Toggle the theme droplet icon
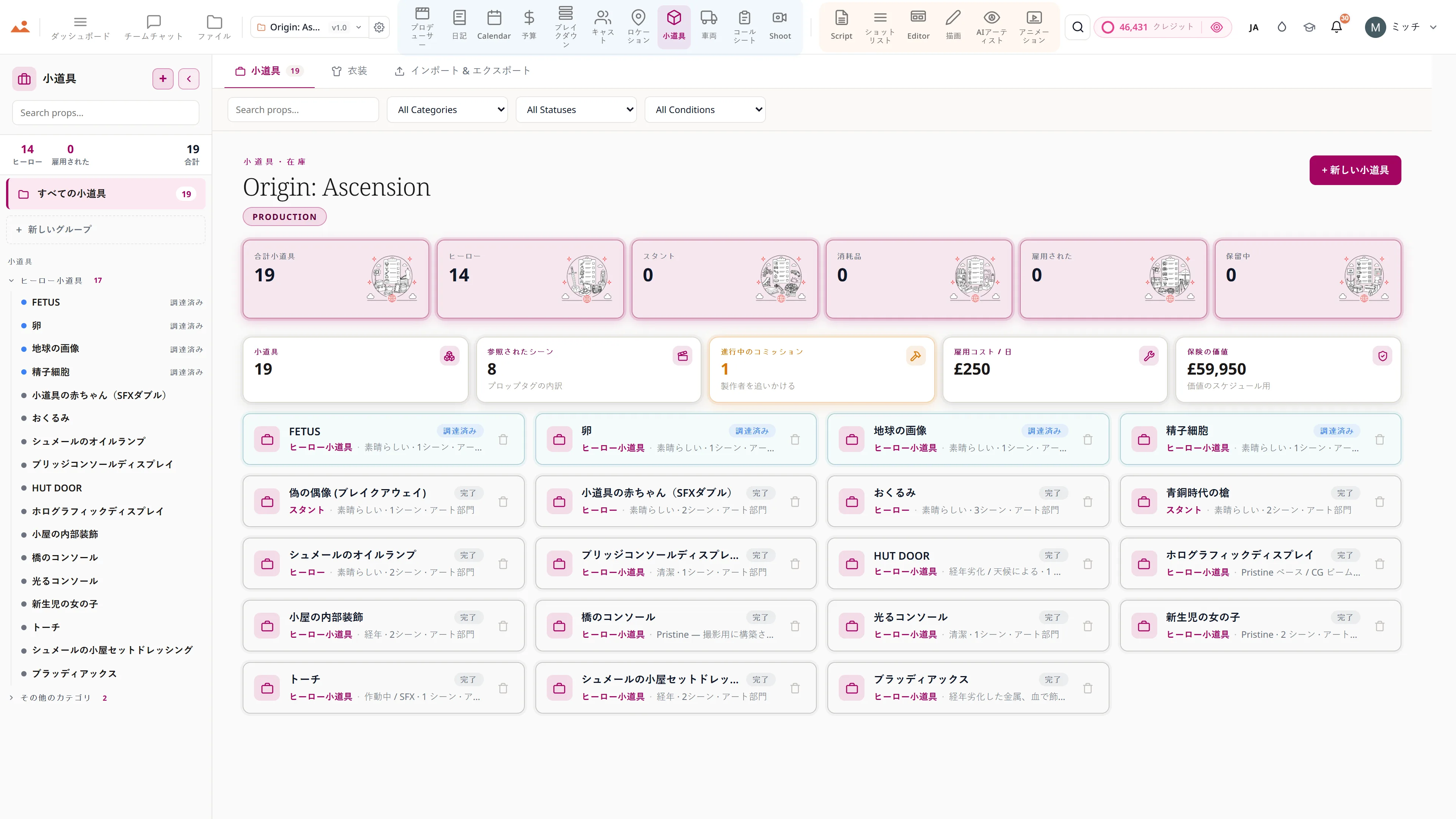 click(1282, 27)
